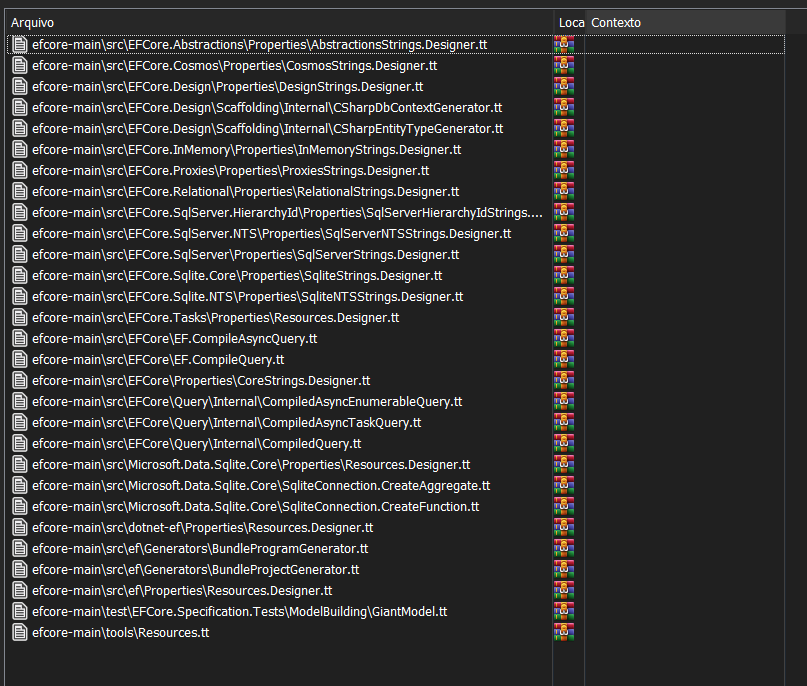This screenshot has width=807, height=686.
Task: Select SqliteNTSStrings.Designer.tt file path text
Action: (248, 297)
